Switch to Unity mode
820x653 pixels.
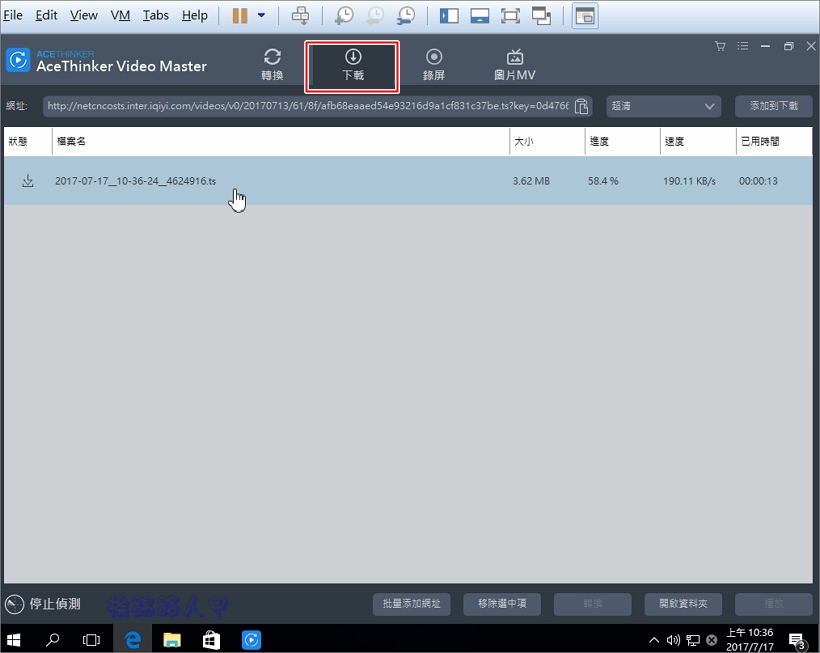coord(541,16)
